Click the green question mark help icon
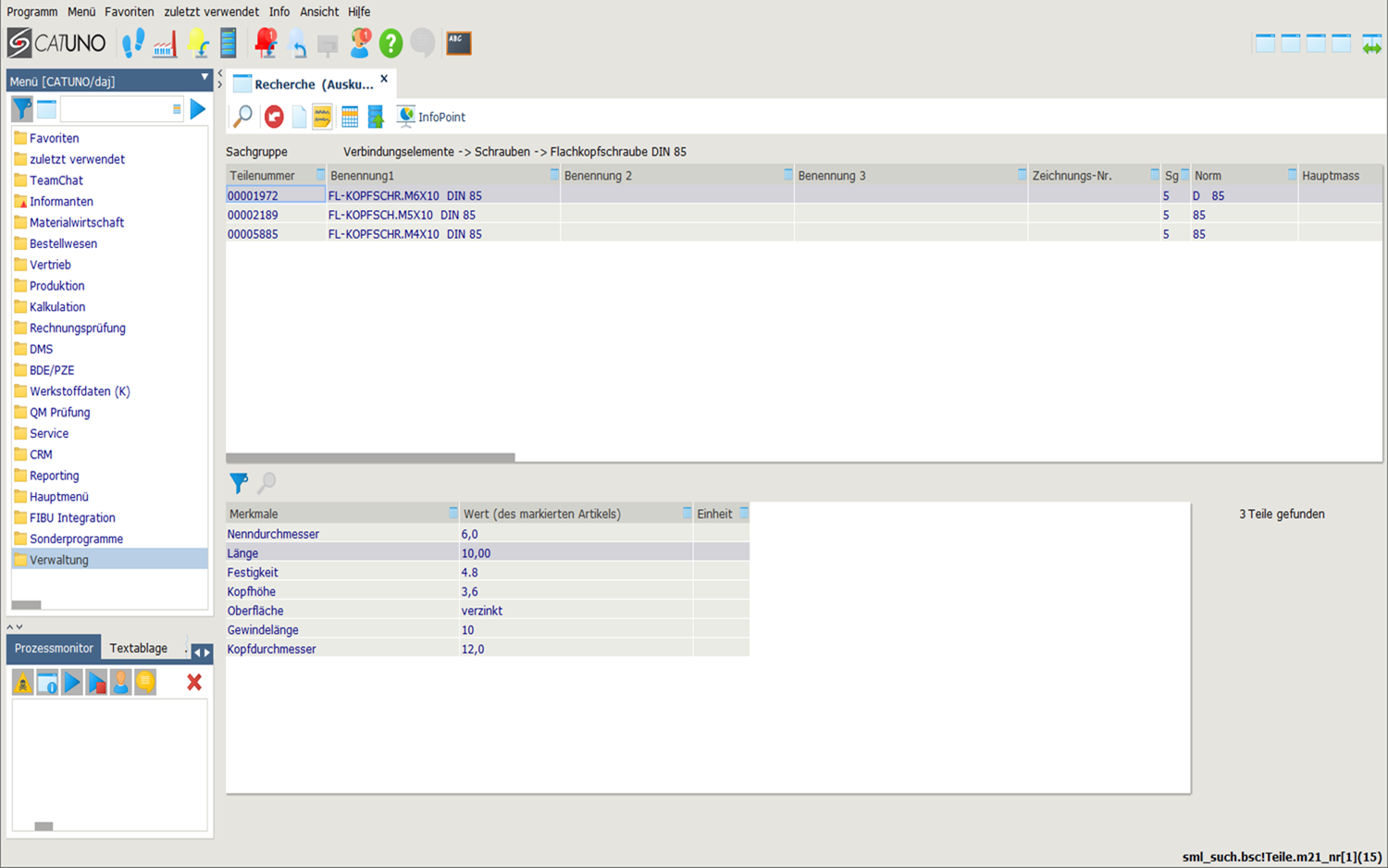1388x868 pixels. (x=390, y=43)
